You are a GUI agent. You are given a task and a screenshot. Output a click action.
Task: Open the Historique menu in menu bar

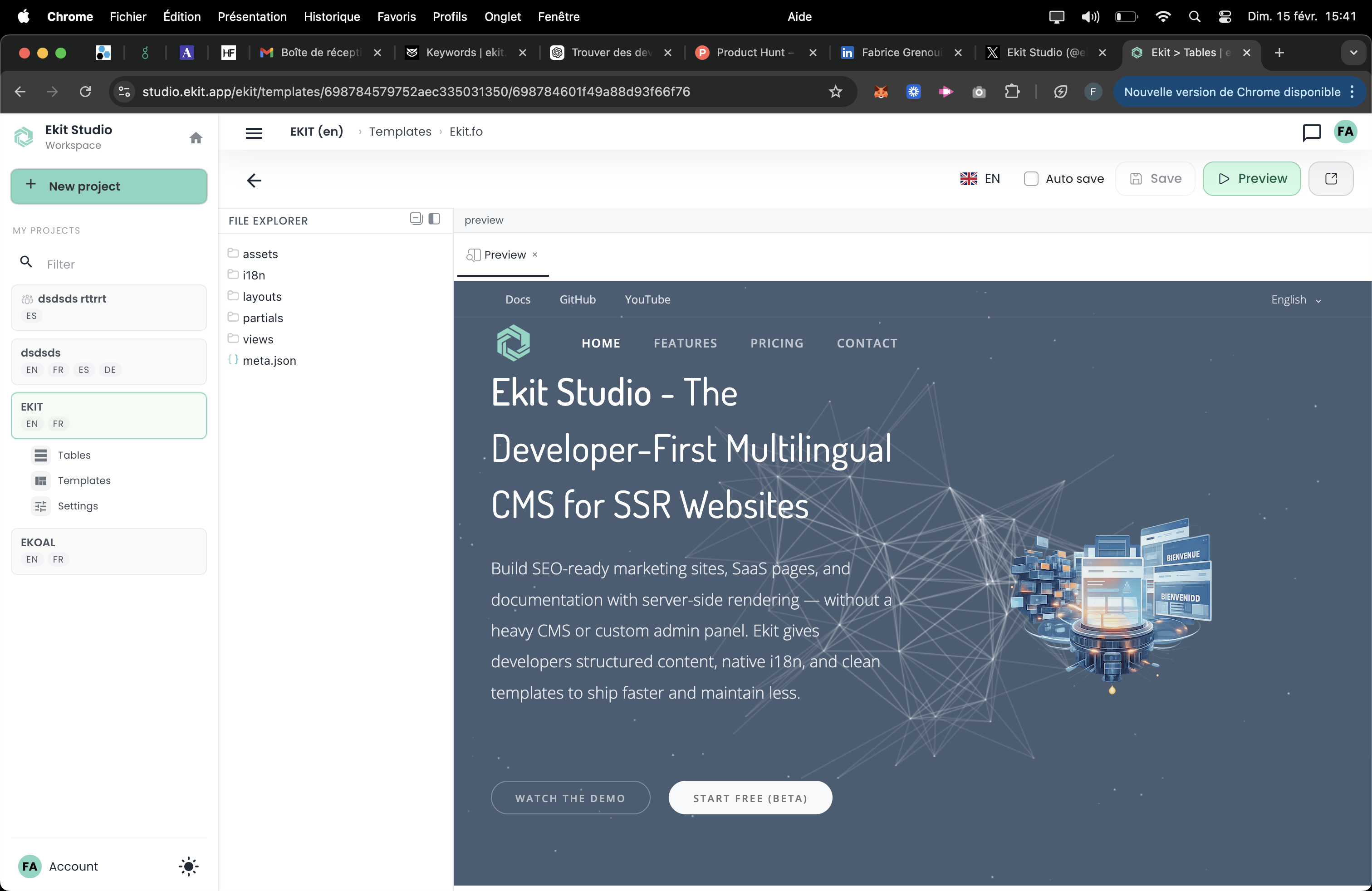click(332, 17)
